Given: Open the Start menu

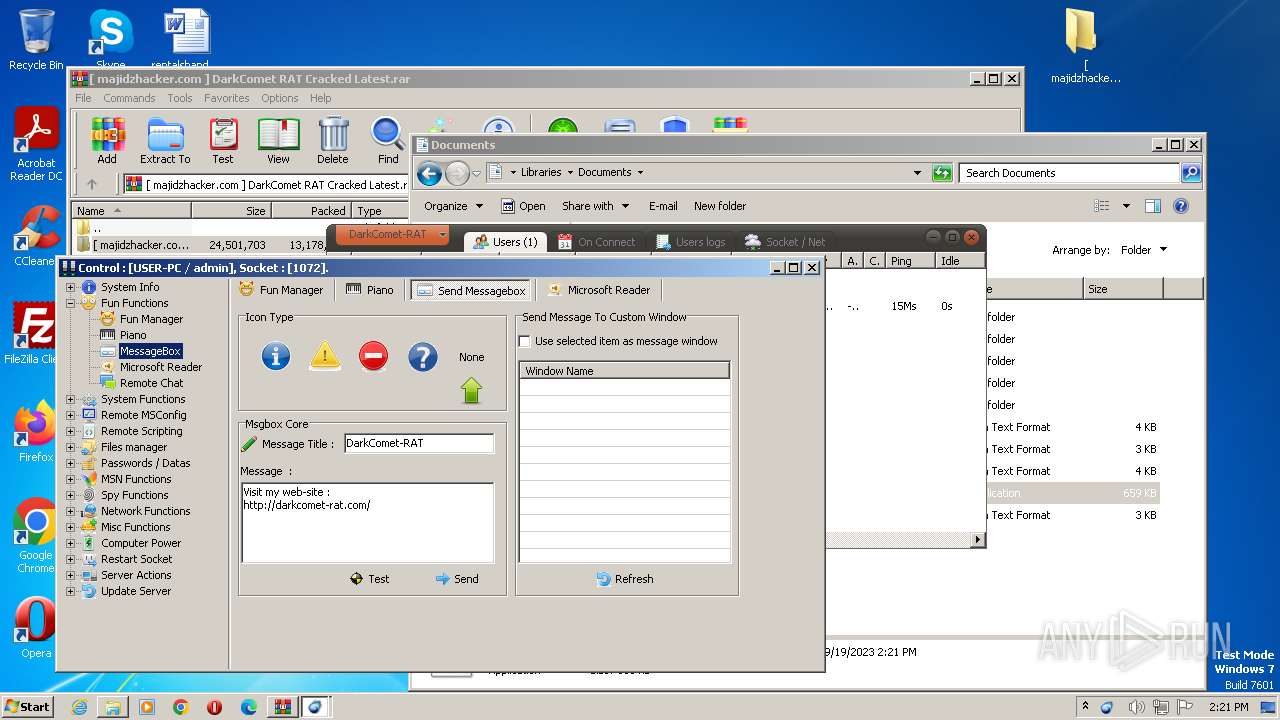Looking at the screenshot, I should [28, 706].
